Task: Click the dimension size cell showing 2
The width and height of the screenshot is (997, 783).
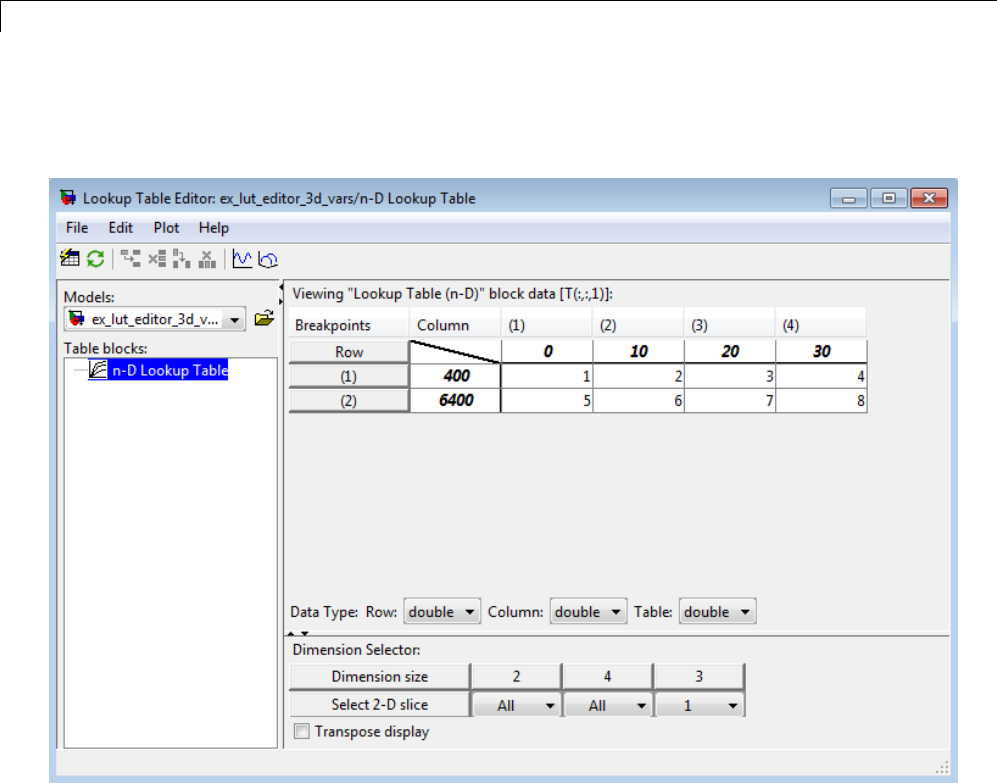Action: tap(516, 676)
